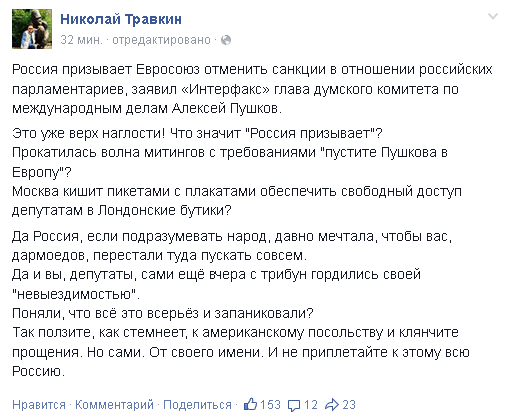Open the 32 мин. timestamp link
Screen dimensions: 509x418
coord(81,40)
